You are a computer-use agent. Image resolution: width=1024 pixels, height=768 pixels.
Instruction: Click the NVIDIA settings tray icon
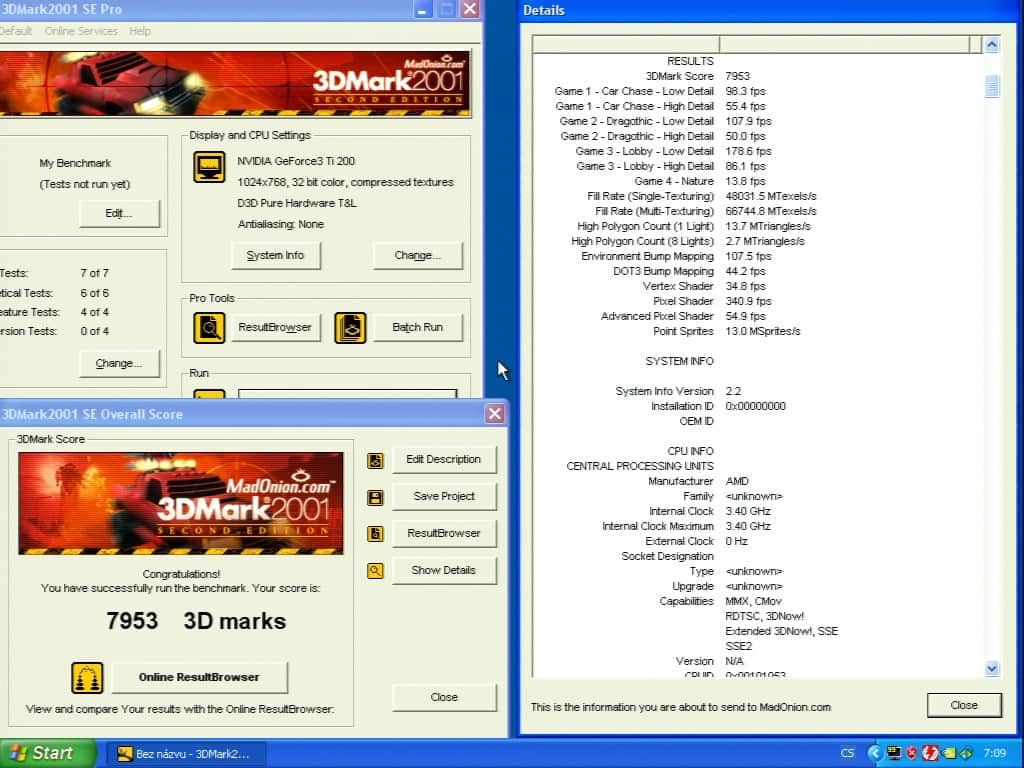pyautogui.click(x=949, y=753)
